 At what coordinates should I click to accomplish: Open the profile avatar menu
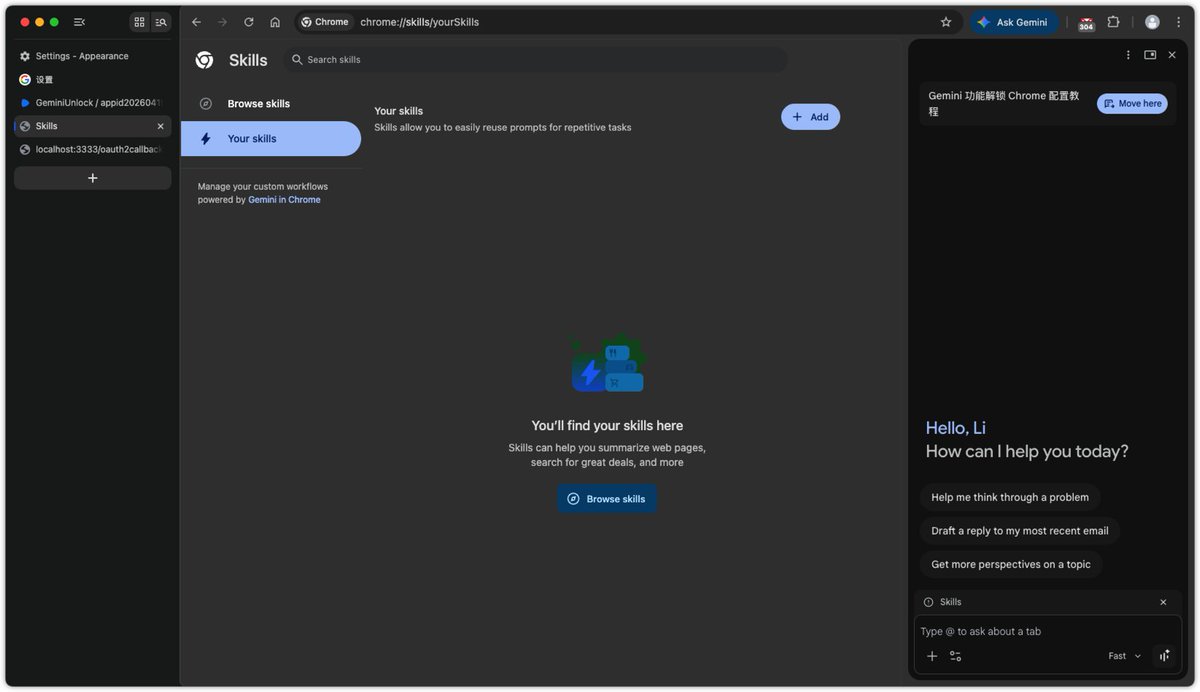click(x=1152, y=22)
